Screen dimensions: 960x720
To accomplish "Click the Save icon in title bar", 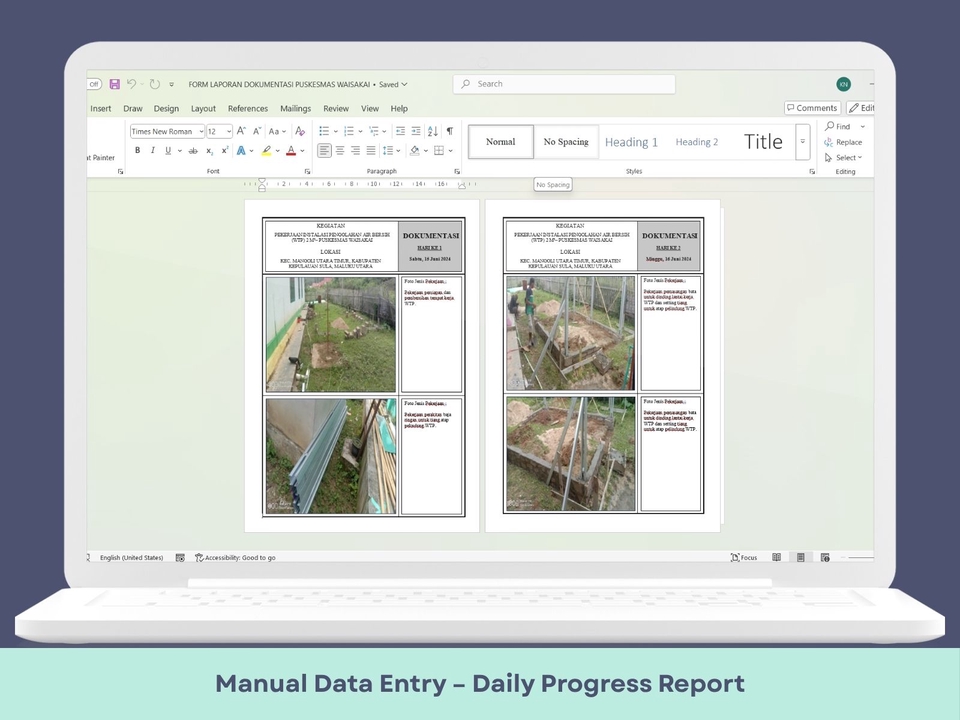I will (x=115, y=84).
